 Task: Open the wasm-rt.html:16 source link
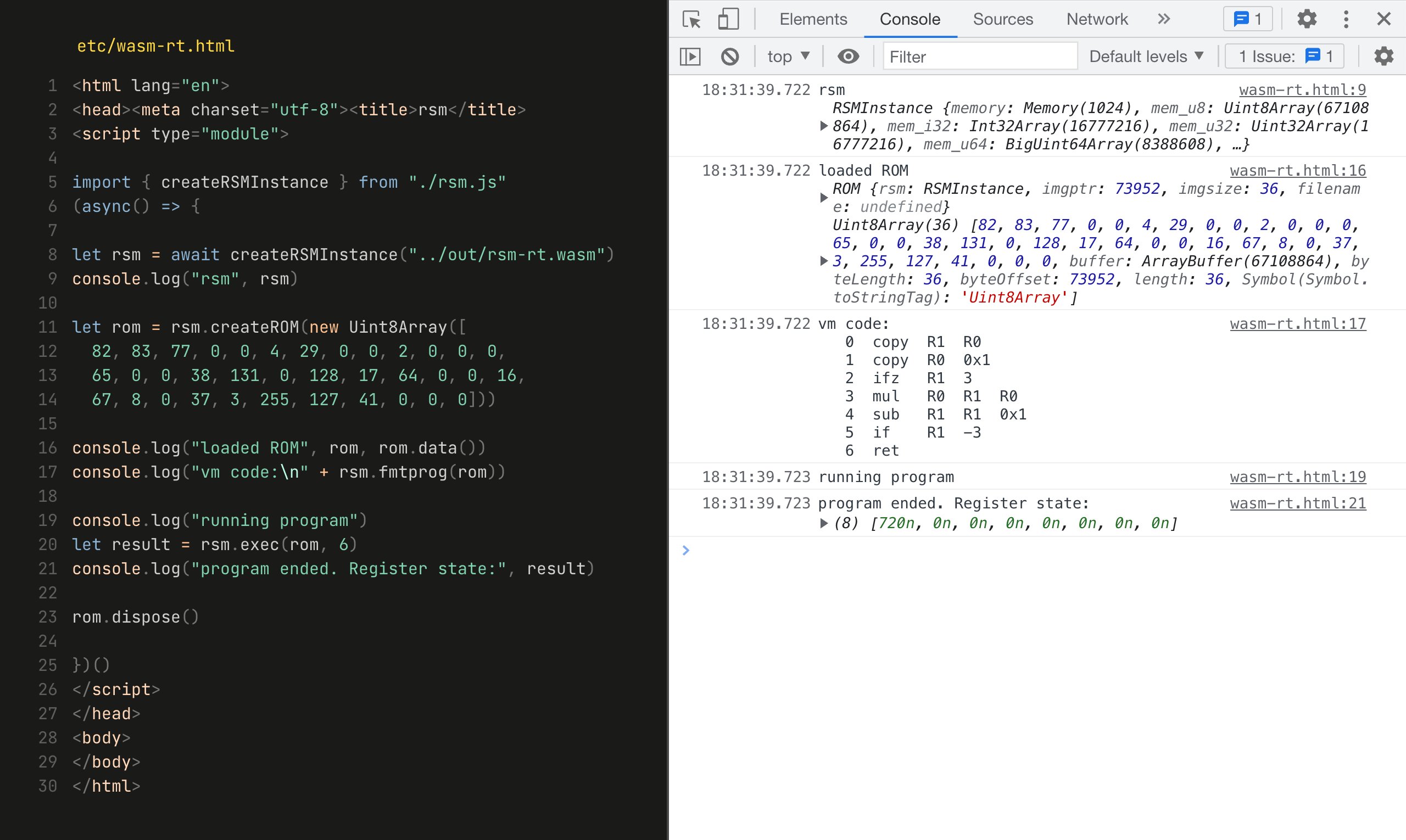coord(1297,170)
